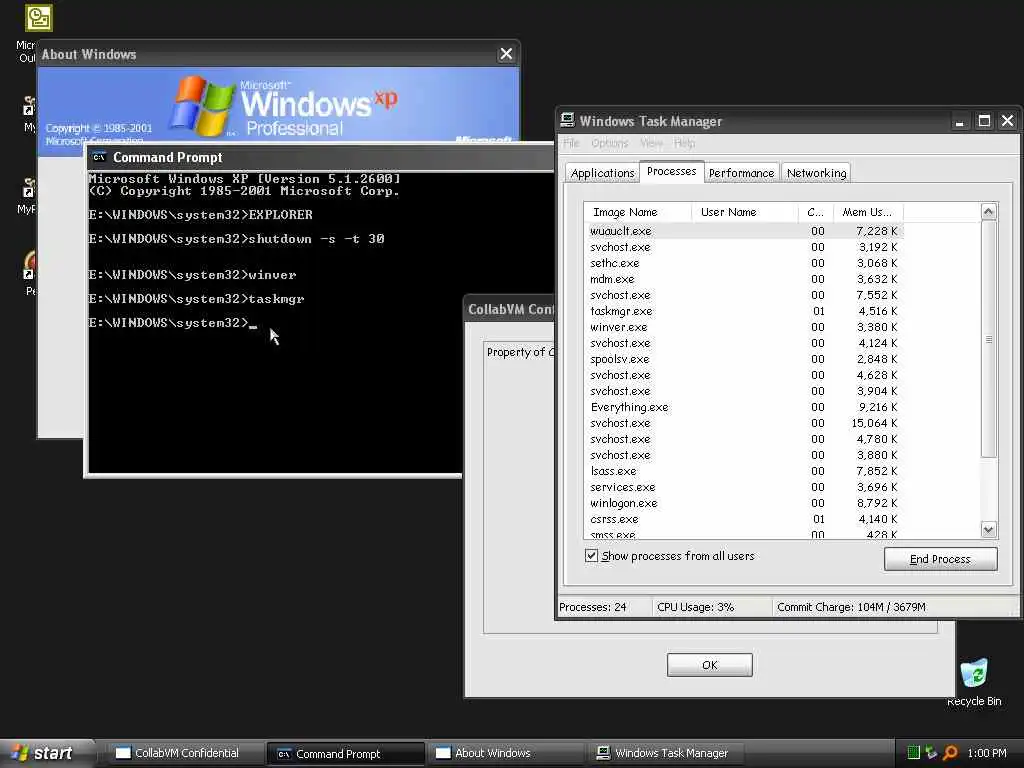
Task: Switch to the Processes tab
Action: (x=671, y=171)
